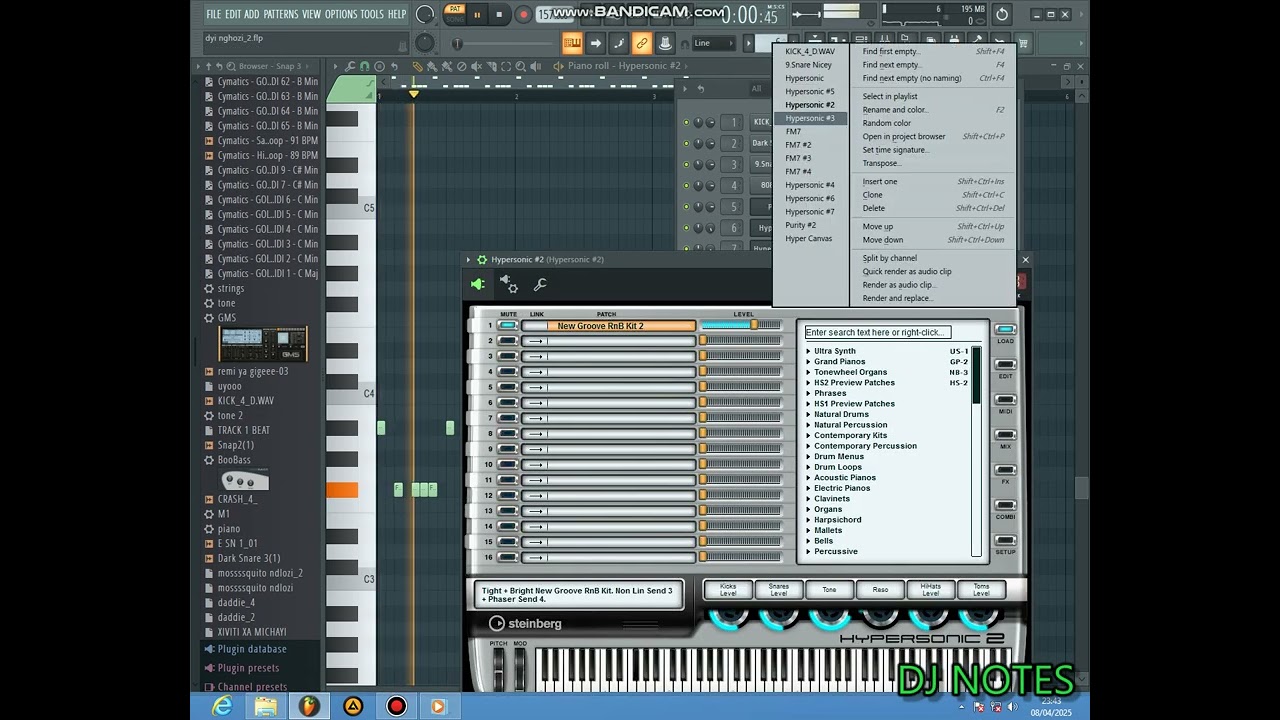Expand the Bells patch category
This screenshot has width=1280, height=720.
[x=809, y=541]
